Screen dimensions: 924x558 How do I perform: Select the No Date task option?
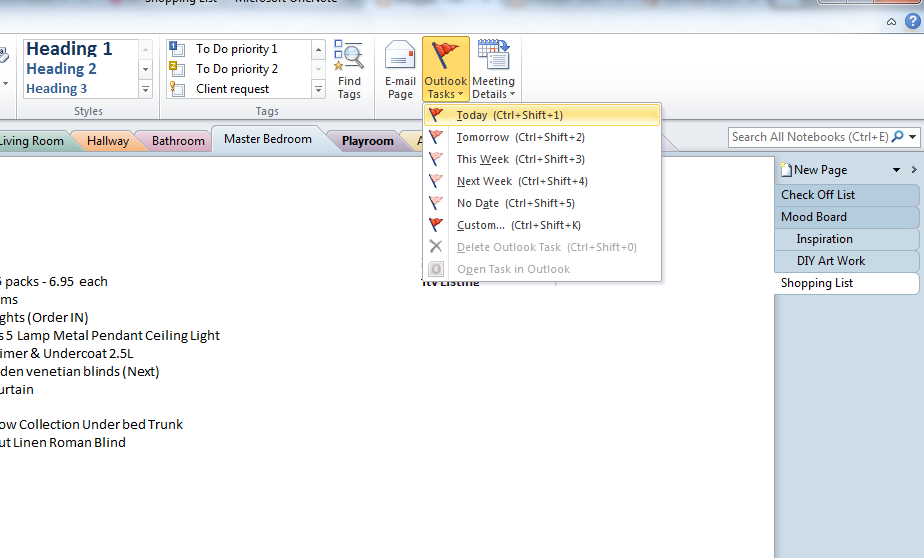click(x=542, y=203)
